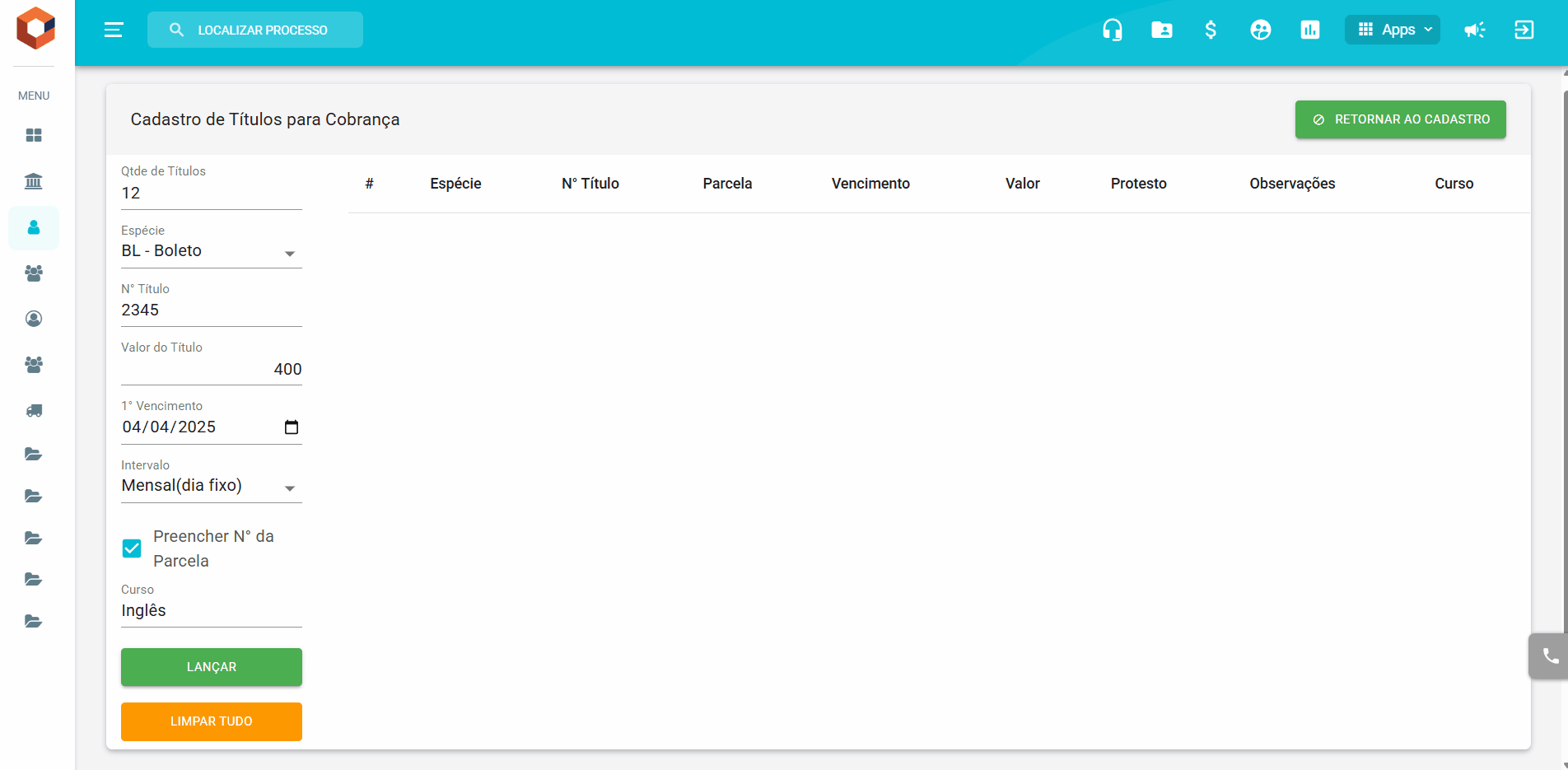Image resolution: width=1568 pixels, height=770 pixels.
Task: Click the Vencimento column header
Action: [870, 184]
